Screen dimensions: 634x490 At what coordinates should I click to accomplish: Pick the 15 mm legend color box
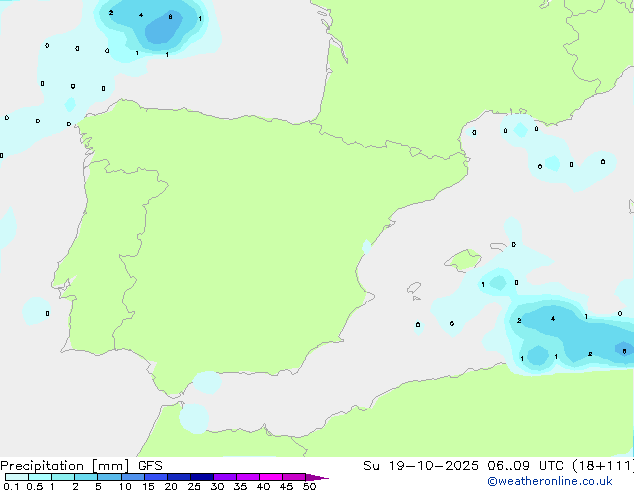[x=156, y=477]
